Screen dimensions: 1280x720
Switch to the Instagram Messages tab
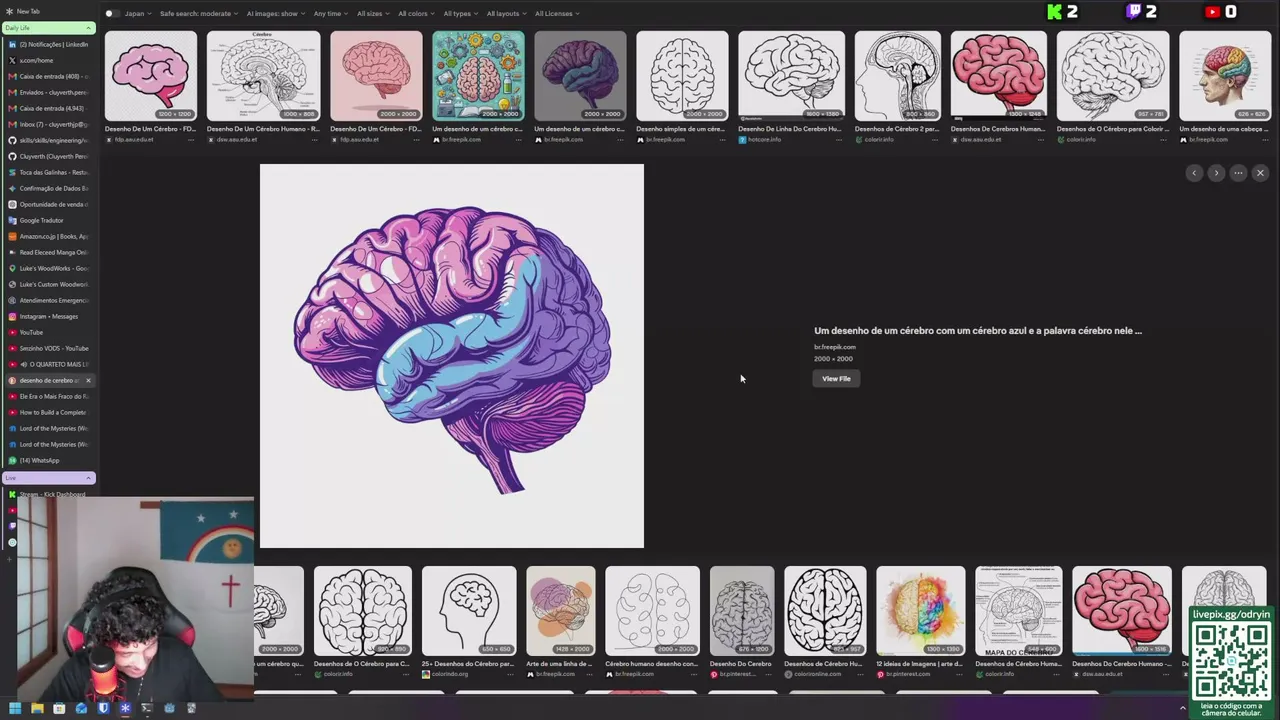pos(50,316)
